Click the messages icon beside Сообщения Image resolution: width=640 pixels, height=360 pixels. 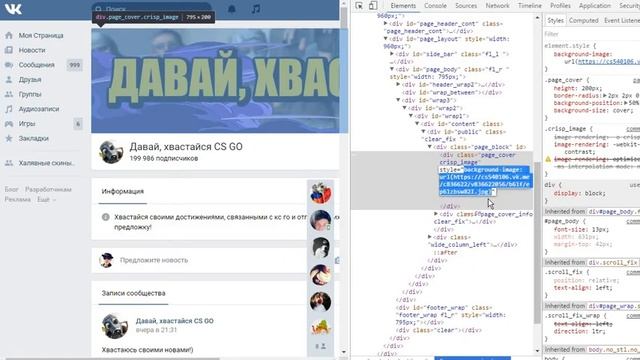(9, 65)
